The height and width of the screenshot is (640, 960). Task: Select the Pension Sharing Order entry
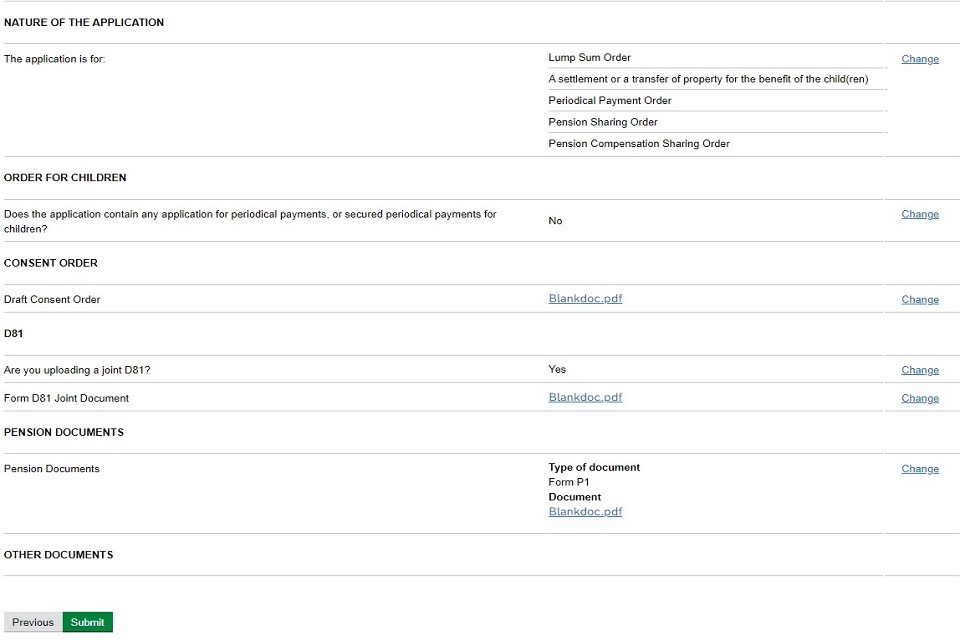pyautogui.click(x=602, y=122)
